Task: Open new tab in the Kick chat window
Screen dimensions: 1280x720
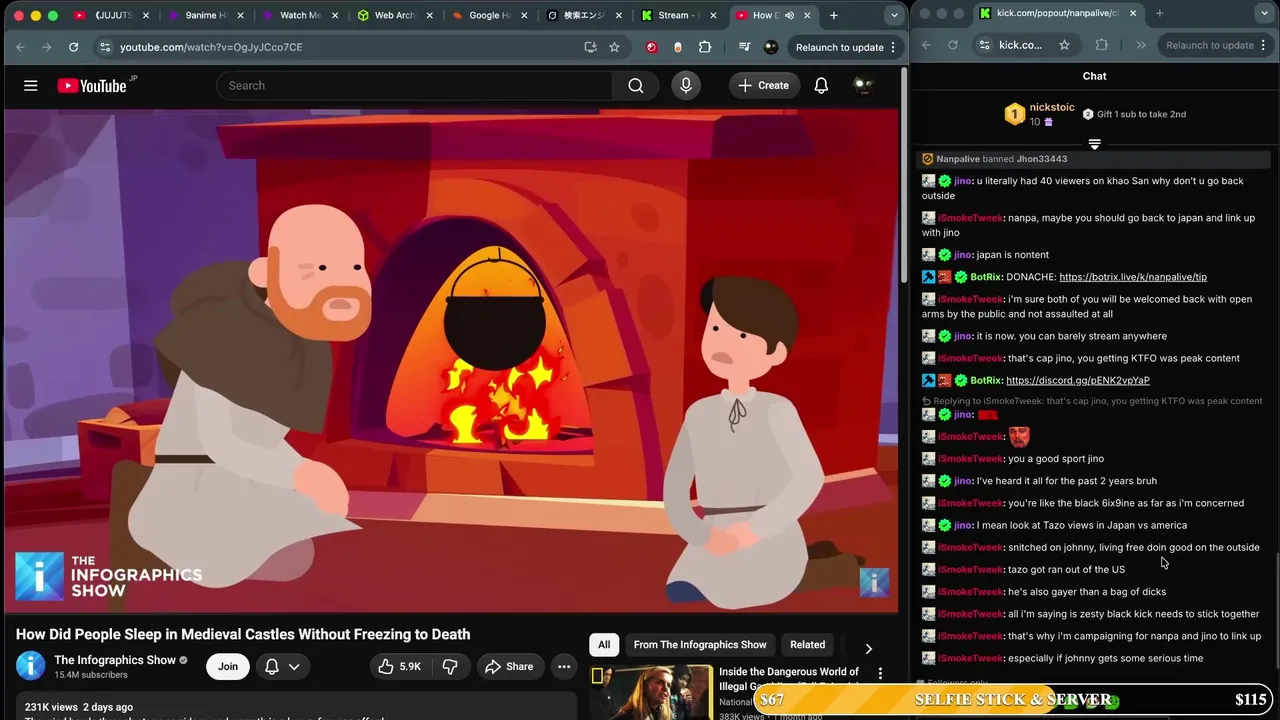Action: click(1159, 13)
